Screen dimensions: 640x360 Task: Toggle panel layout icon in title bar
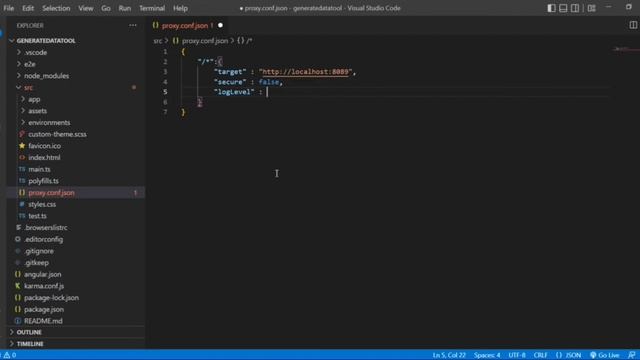(563, 8)
